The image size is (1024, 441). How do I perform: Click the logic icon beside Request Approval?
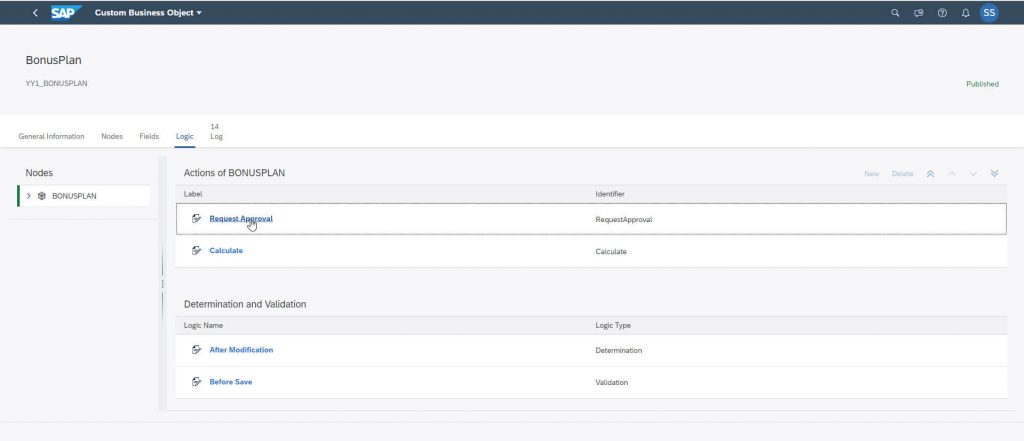pyautogui.click(x=197, y=219)
